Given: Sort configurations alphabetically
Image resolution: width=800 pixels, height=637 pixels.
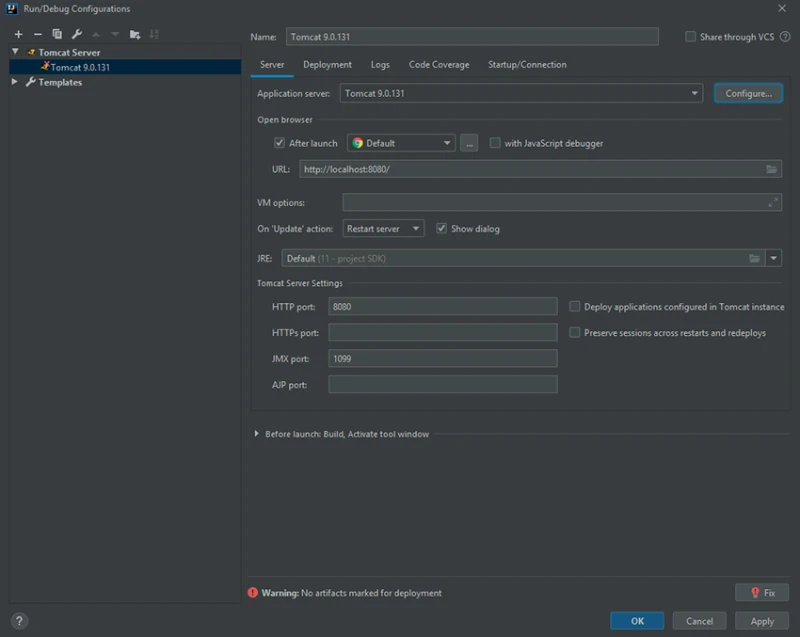Looking at the screenshot, I should tap(154, 34).
